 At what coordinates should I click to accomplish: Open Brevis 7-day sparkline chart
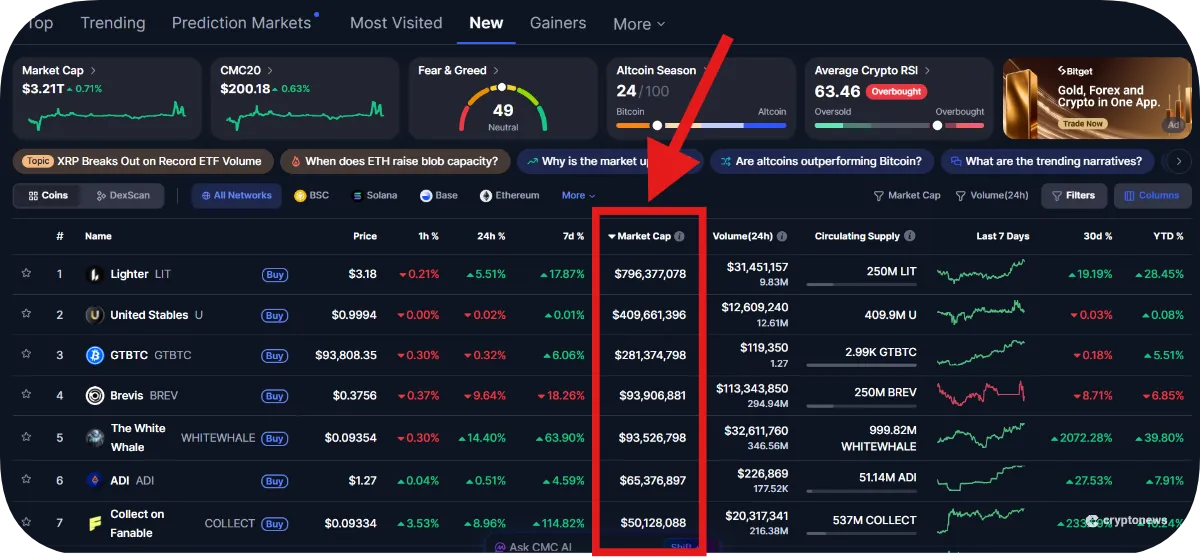point(981,395)
